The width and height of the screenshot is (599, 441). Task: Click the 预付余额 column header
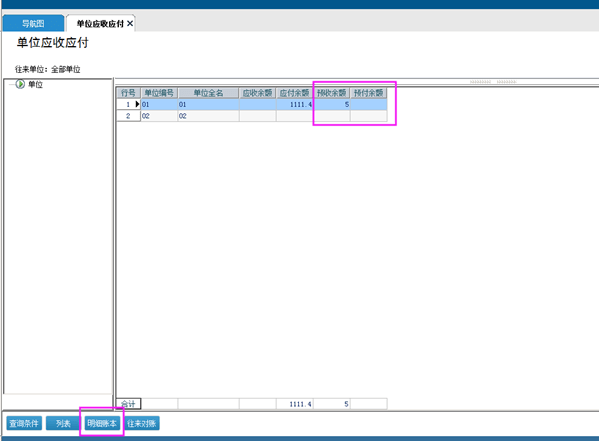(369, 93)
